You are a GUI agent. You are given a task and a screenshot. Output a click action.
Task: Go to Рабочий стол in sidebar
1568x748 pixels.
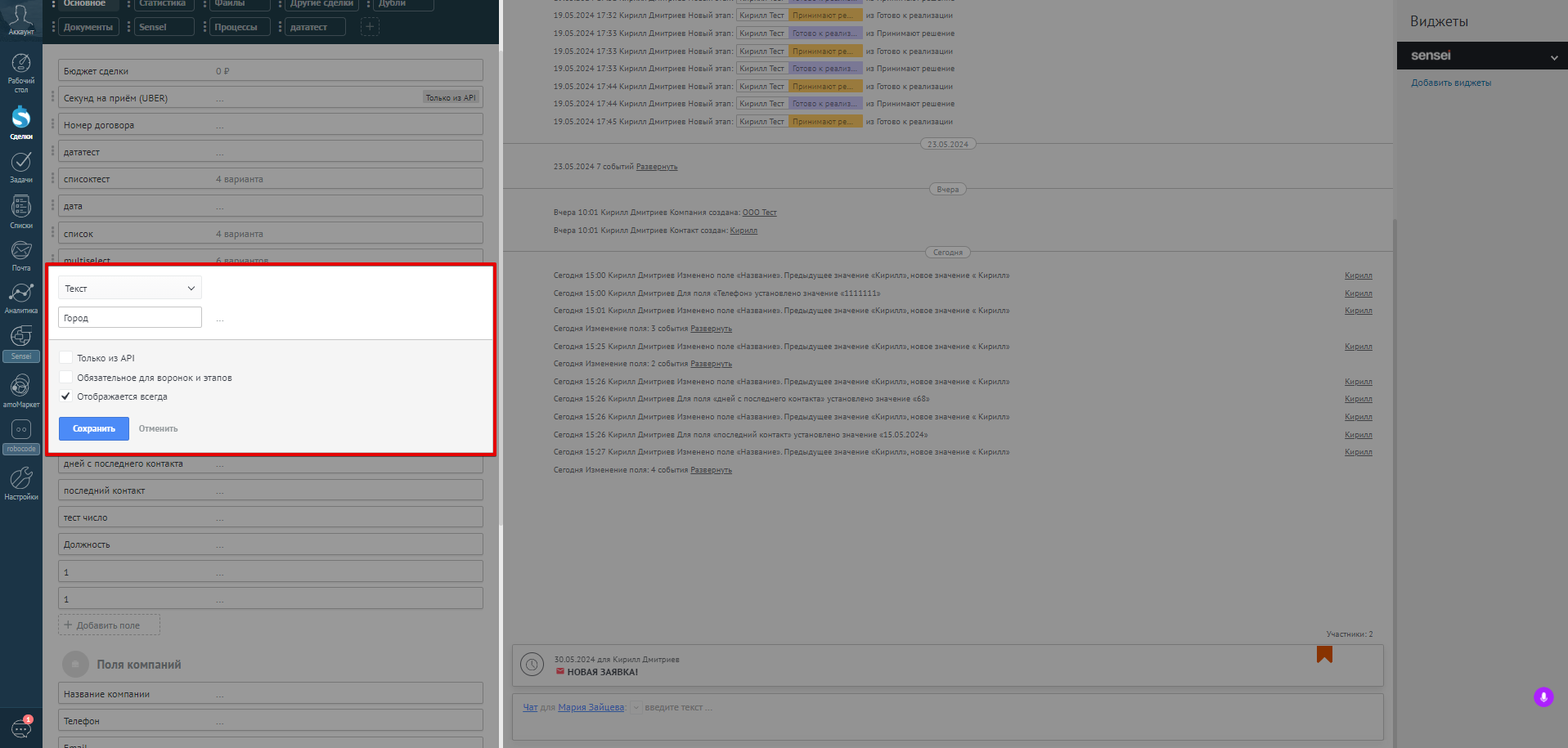pos(20,73)
